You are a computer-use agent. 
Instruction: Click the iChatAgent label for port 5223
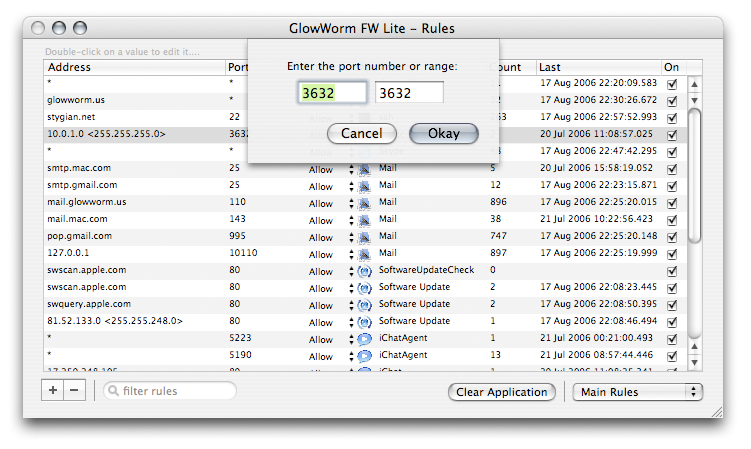click(x=403, y=338)
